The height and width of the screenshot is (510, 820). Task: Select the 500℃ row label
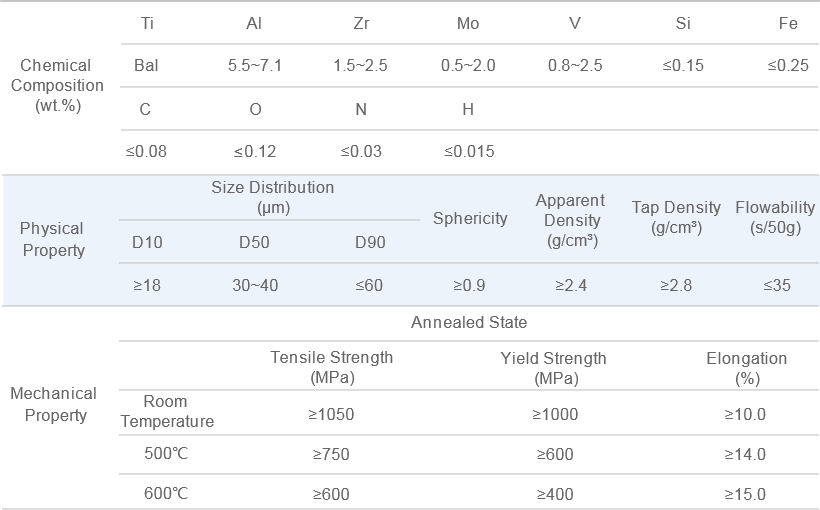click(166, 454)
